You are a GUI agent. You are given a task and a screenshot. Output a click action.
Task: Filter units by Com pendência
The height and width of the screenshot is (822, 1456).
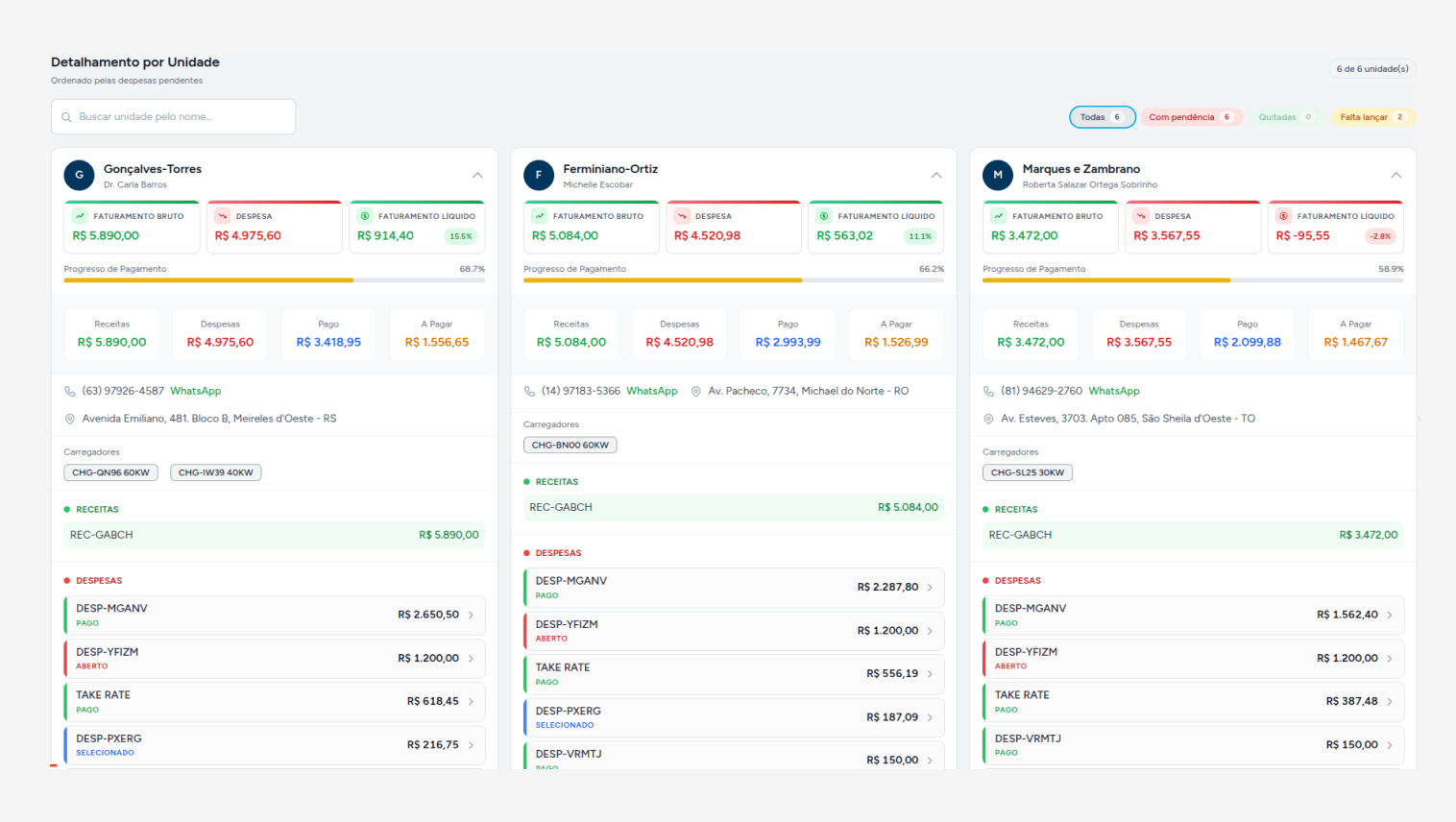point(1191,117)
